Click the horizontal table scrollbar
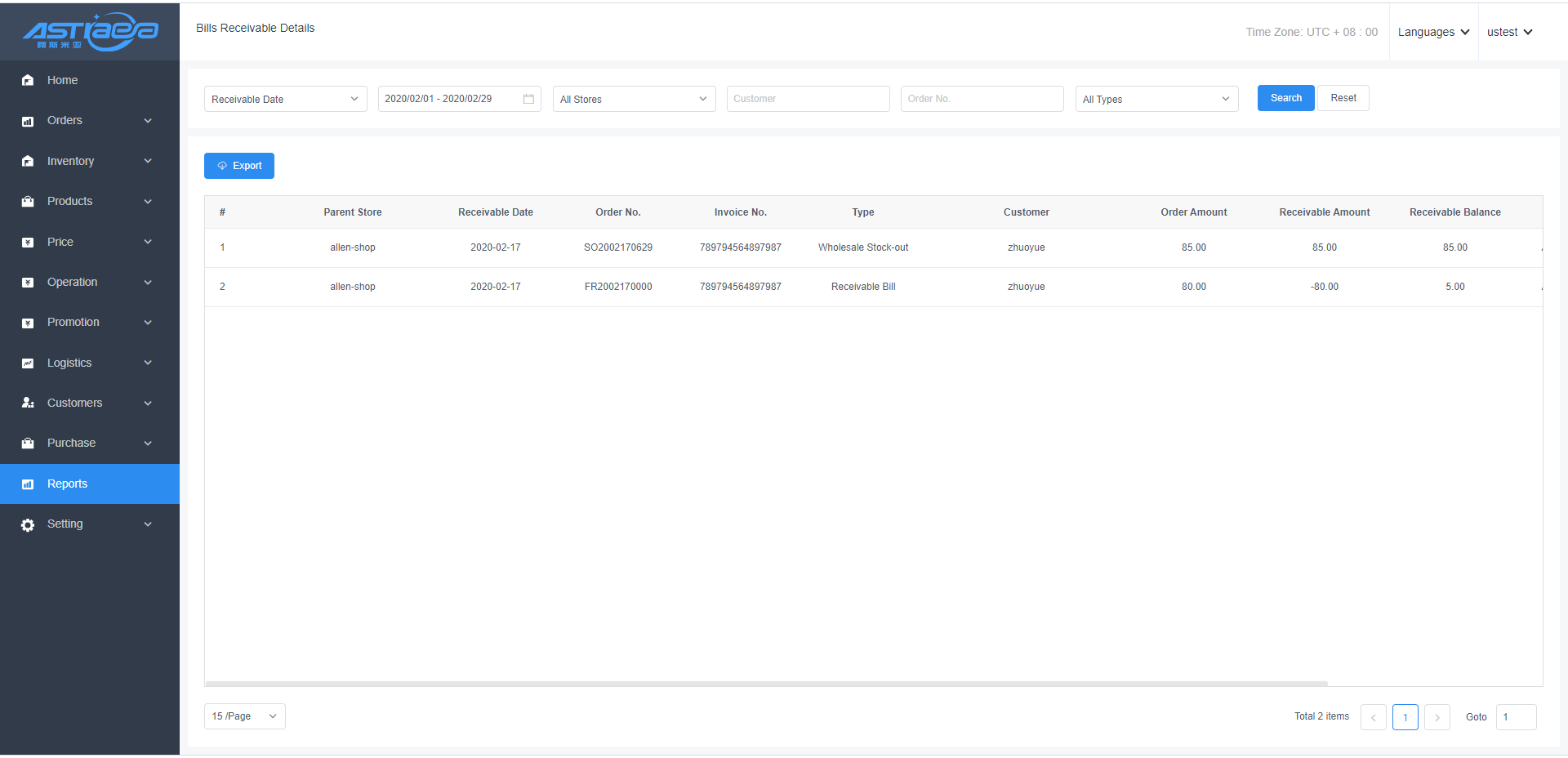The width and height of the screenshot is (1568, 758). tap(766, 684)
